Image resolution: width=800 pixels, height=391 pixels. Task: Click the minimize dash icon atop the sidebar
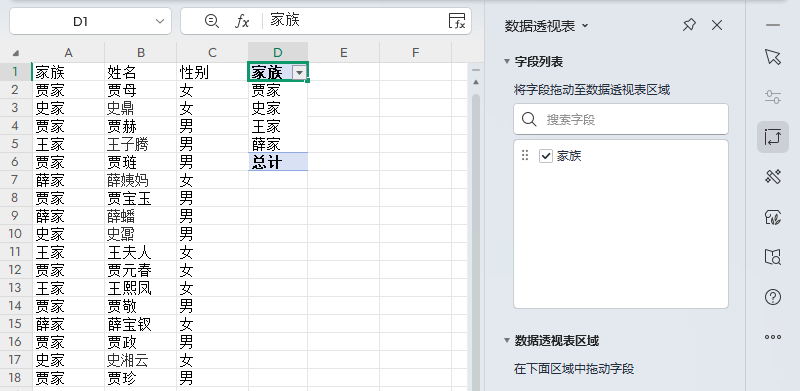click(x=773, y=25)
